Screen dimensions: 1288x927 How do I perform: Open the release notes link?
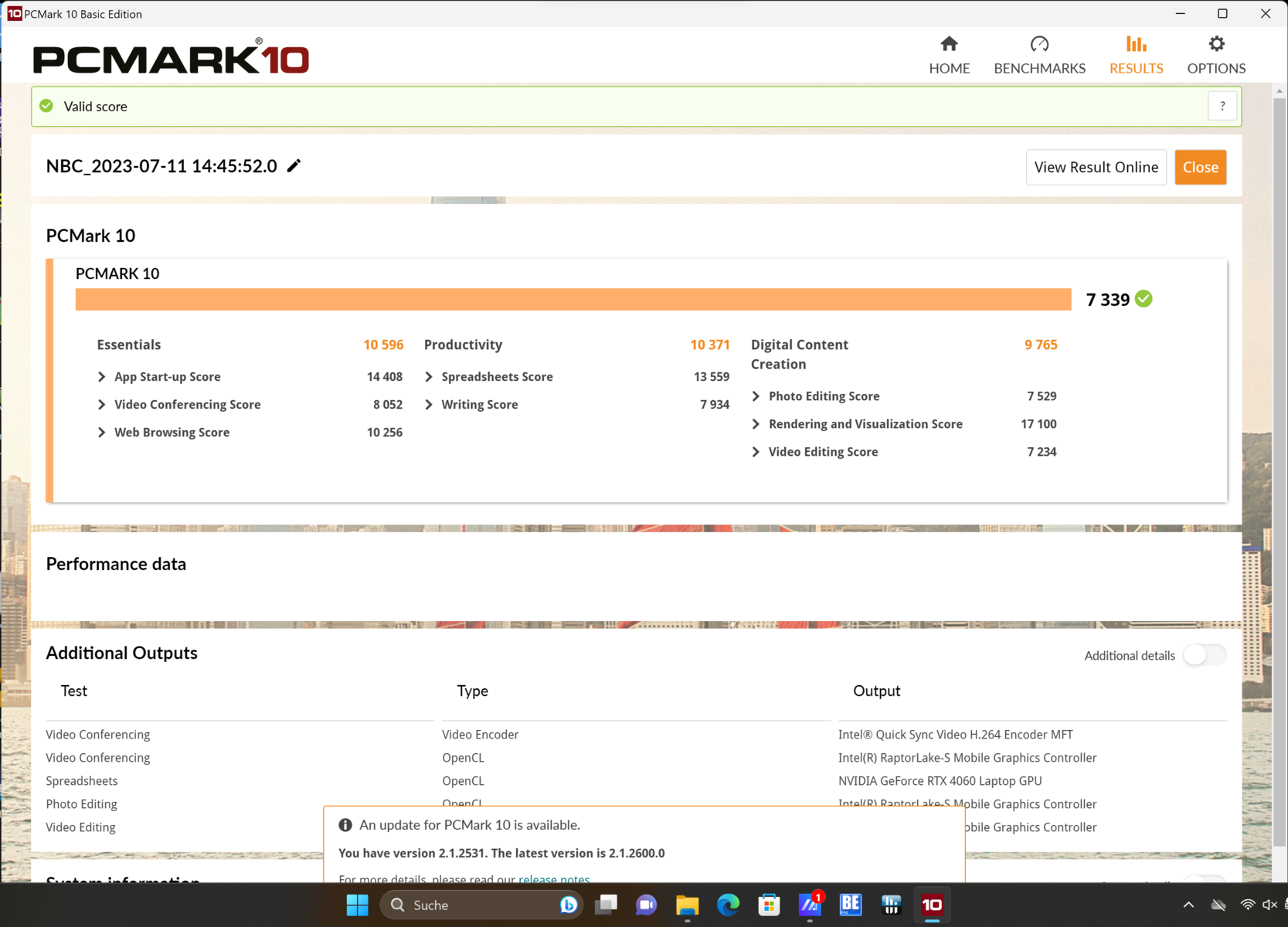(x=554, y=879)
